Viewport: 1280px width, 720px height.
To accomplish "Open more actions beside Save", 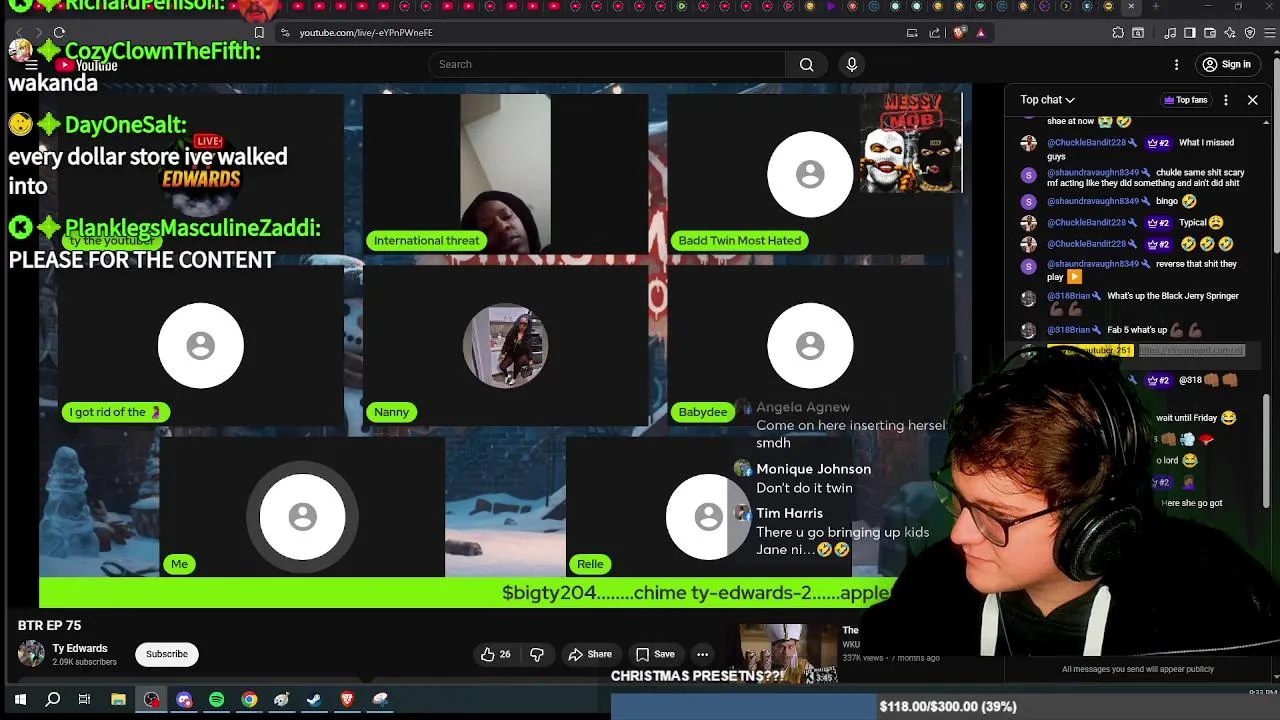I will point(702,654).
